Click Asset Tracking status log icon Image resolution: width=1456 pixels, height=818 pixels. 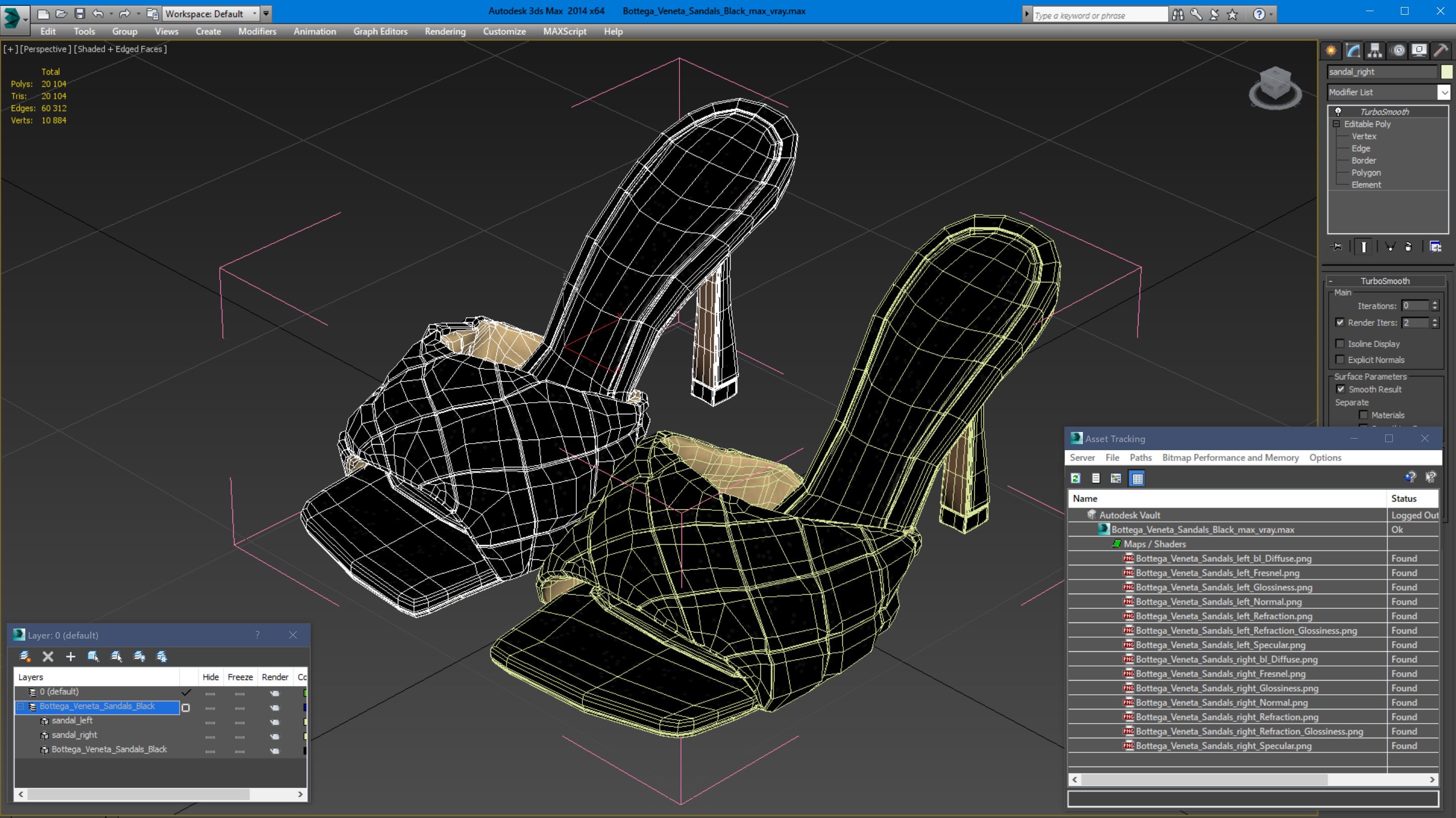coord(1096,478)
